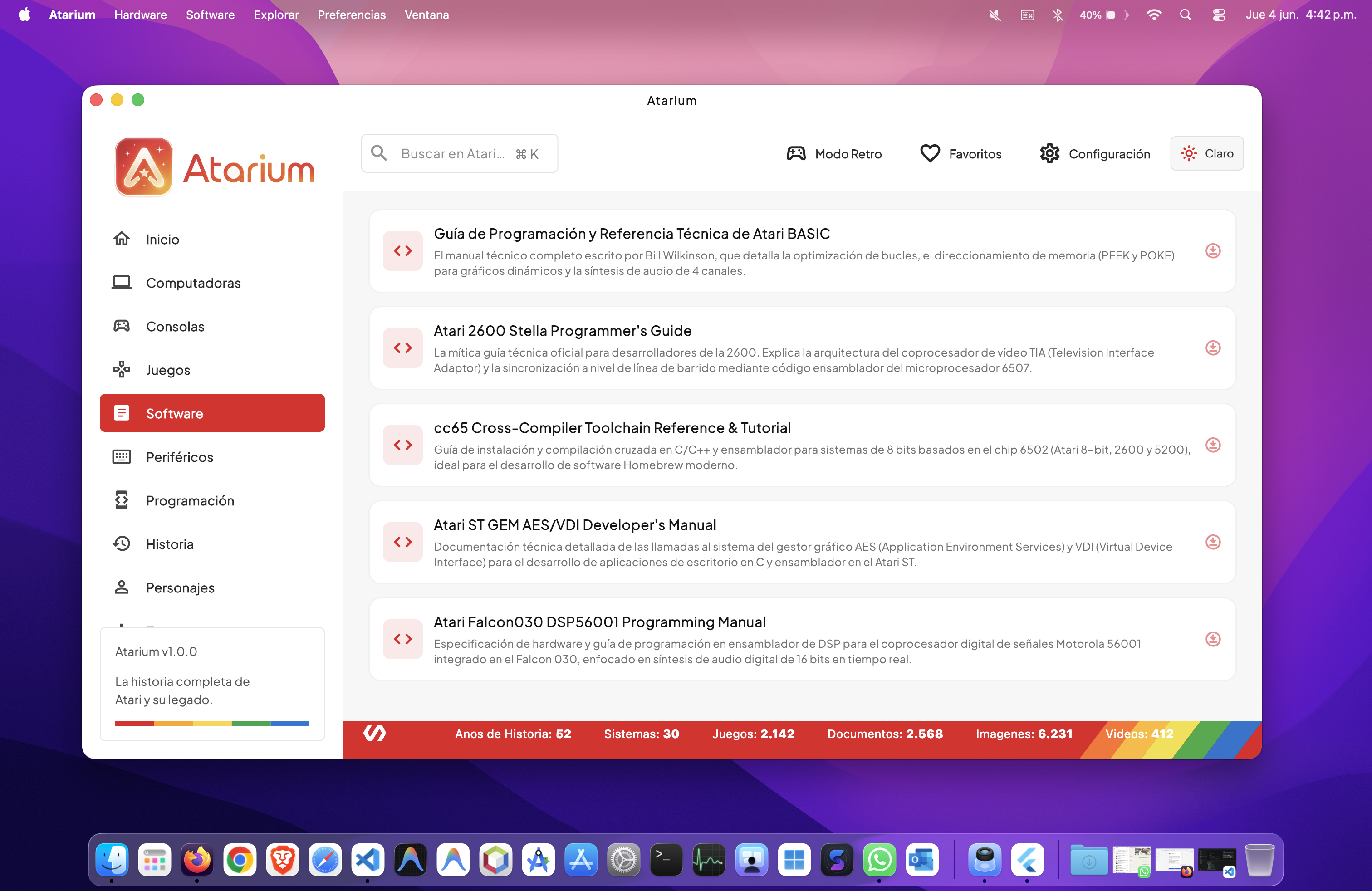Launch Safari from the dock
This screenshot has width=1372, height=891.
pos(325,860)
